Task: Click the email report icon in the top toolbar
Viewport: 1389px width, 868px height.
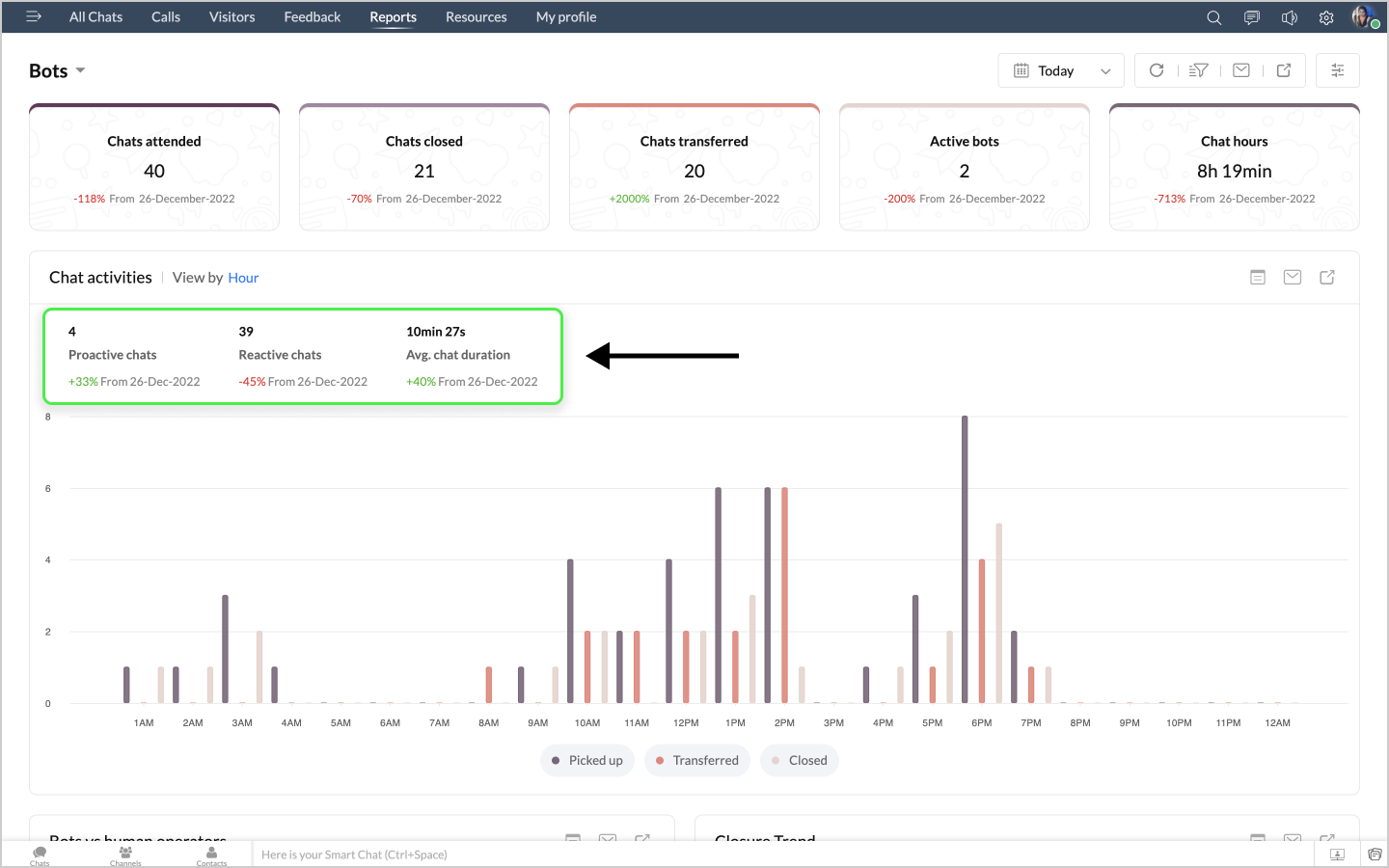Action: pyautogui.click(x=1241, y=70)
